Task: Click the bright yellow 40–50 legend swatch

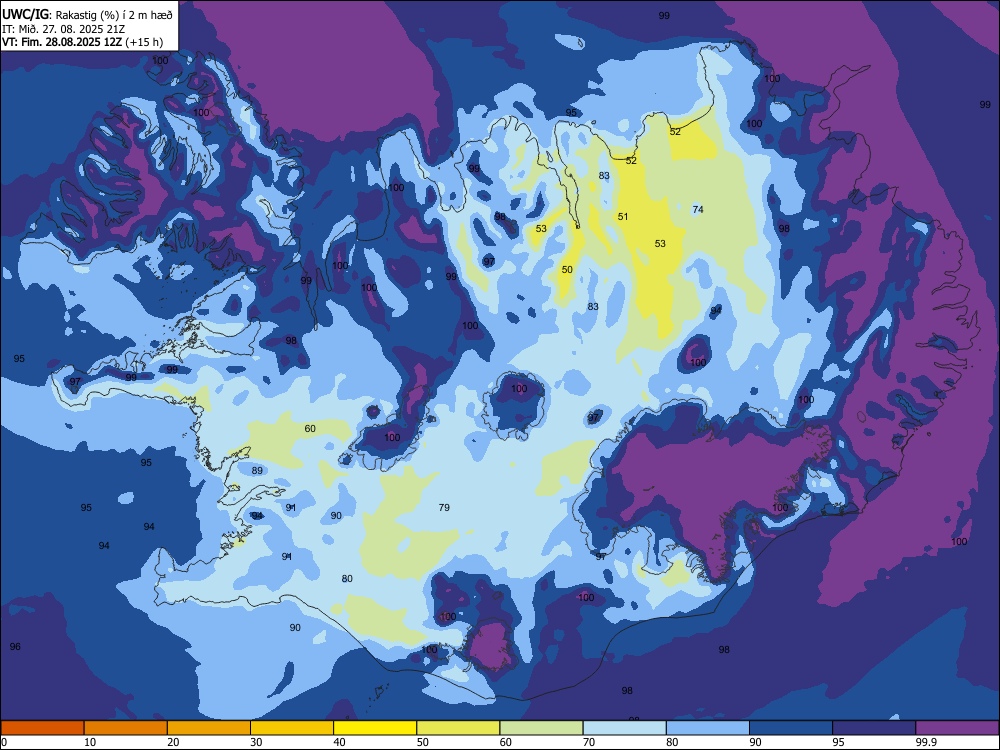Action: click(x=375, y=728)
